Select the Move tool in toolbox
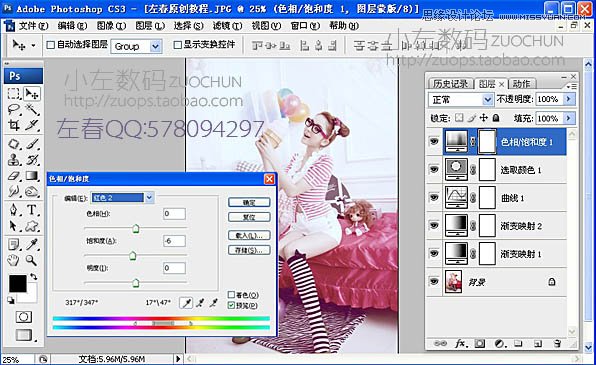Viewport: 596px width, 365px height. 32,94
